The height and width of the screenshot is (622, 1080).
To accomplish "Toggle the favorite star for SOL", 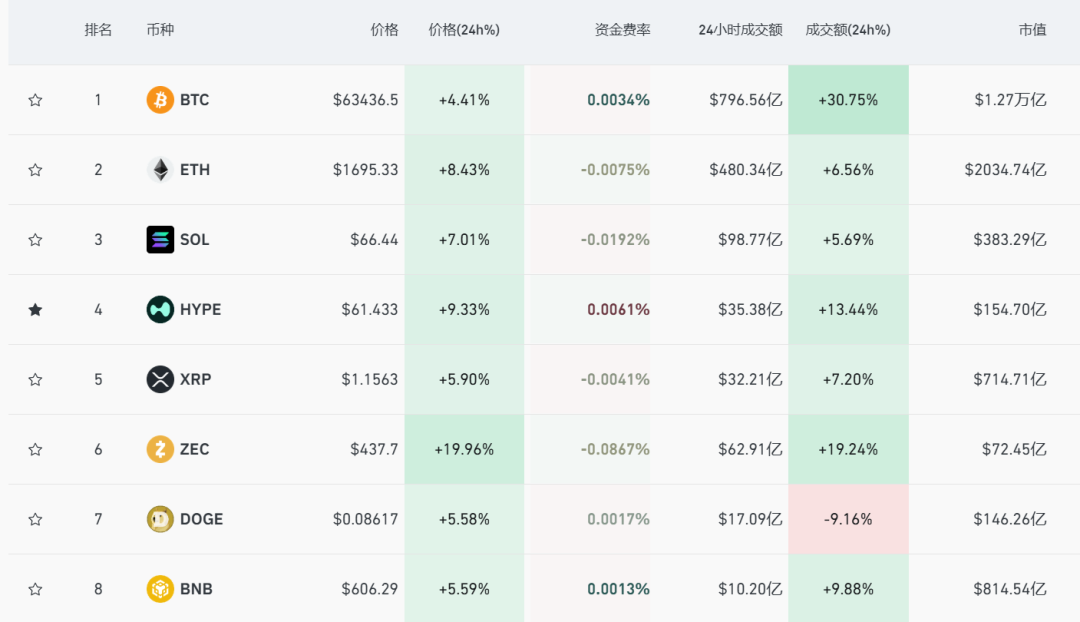I will click(35, 240).
